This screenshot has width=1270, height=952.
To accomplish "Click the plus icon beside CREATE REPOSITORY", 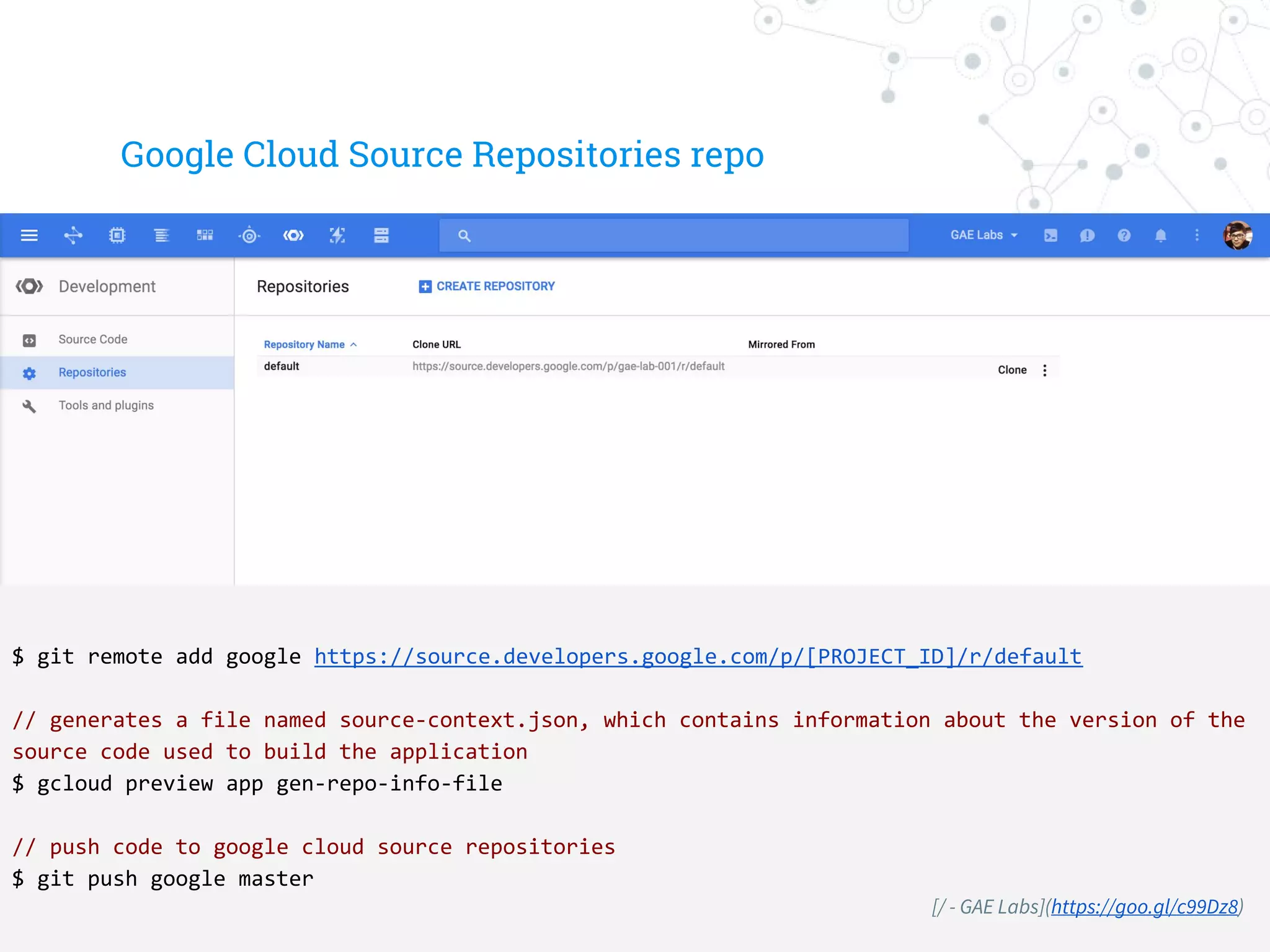I will point(425,286).
